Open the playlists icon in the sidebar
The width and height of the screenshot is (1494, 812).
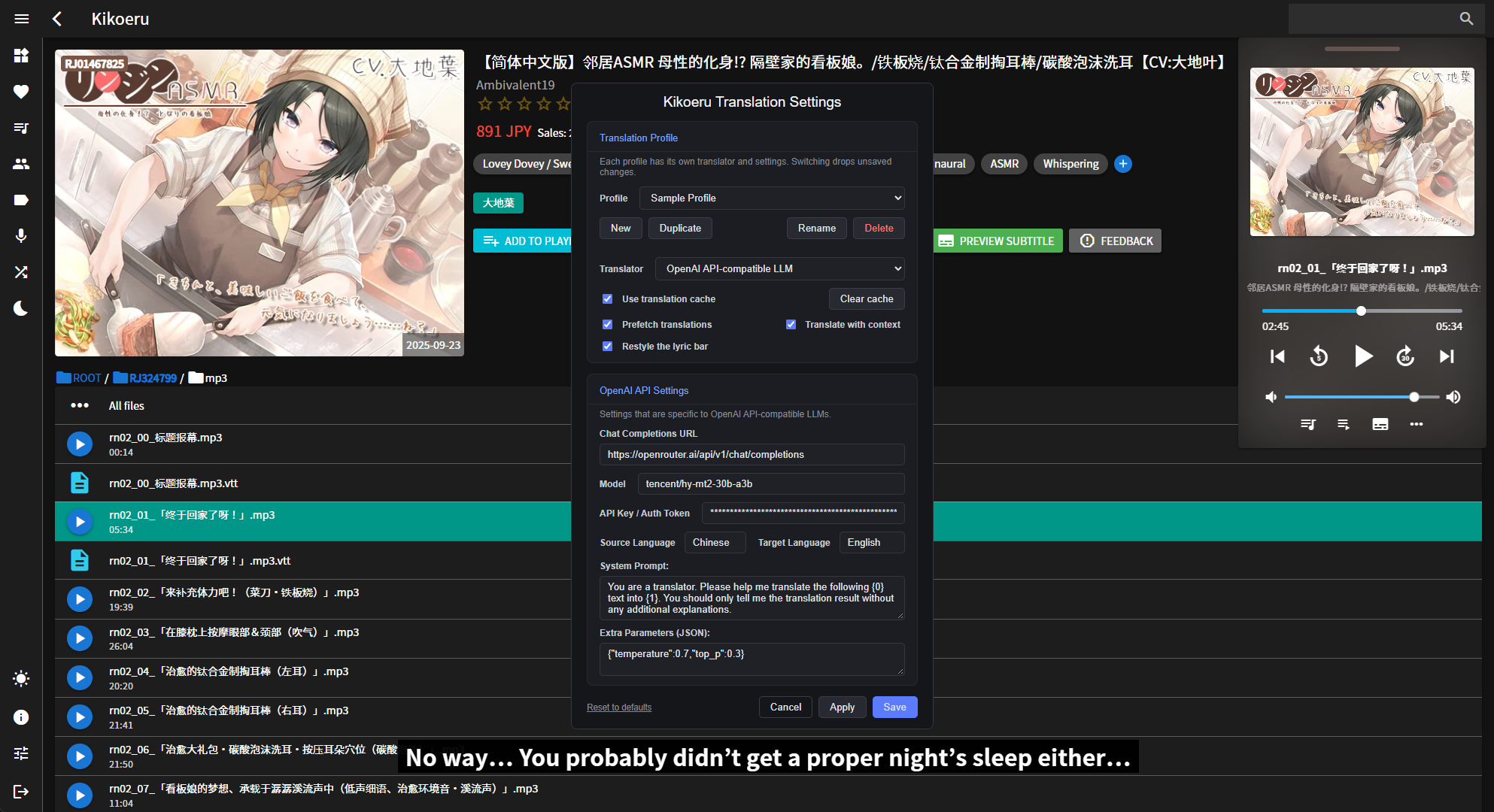pos(21,128)
